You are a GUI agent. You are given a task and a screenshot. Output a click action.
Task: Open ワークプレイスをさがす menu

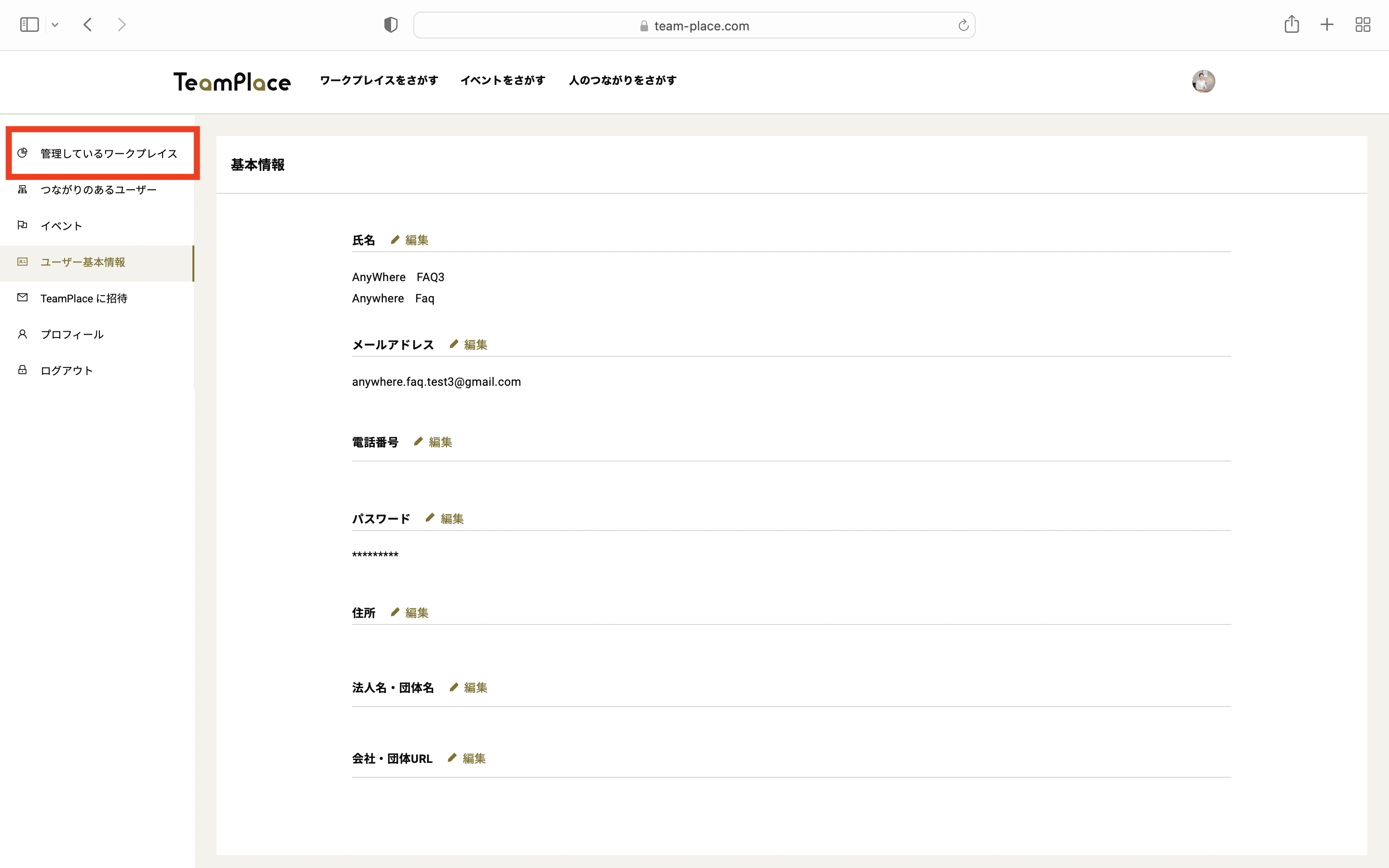379,81
